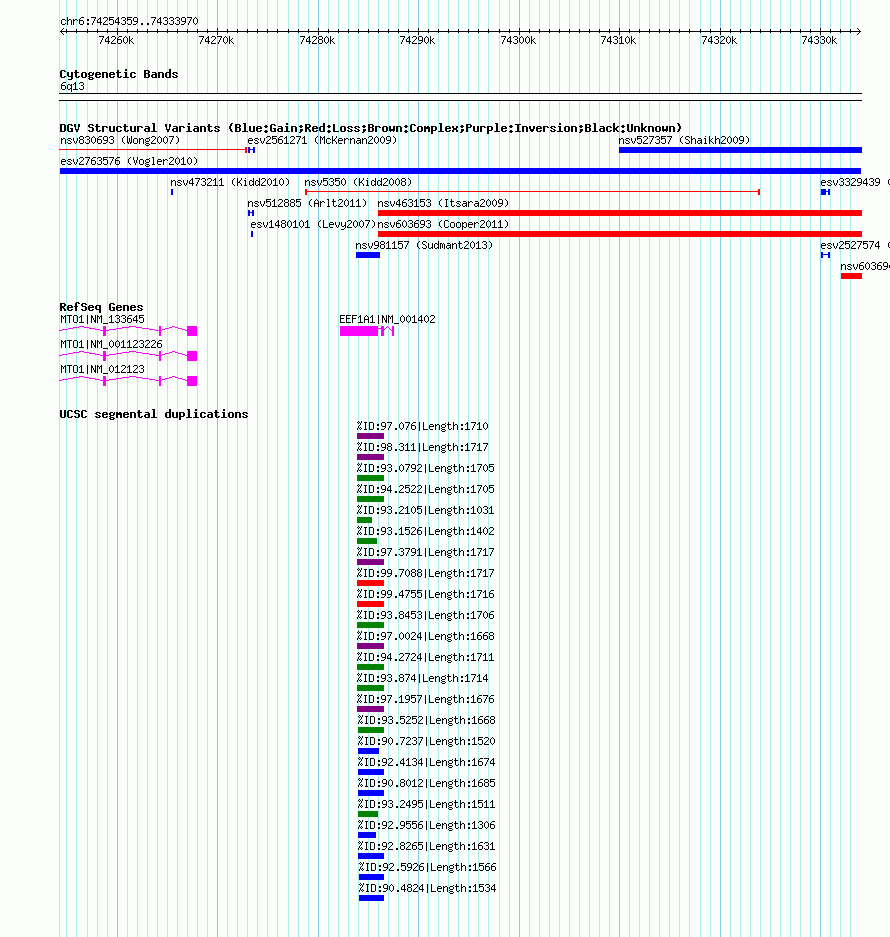
Task: Select duplication %ID:93.874|Length:1714
Action: pos(423,678)
